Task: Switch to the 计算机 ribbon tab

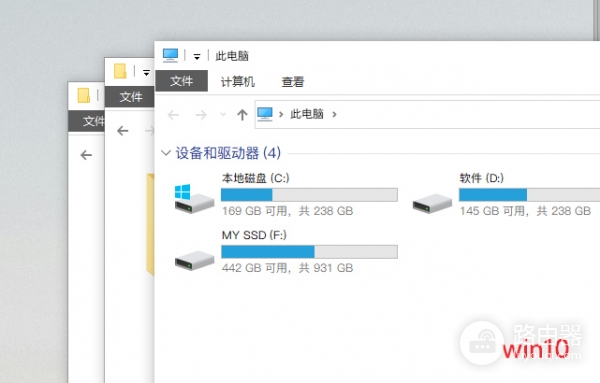Action: click(238, 81)
